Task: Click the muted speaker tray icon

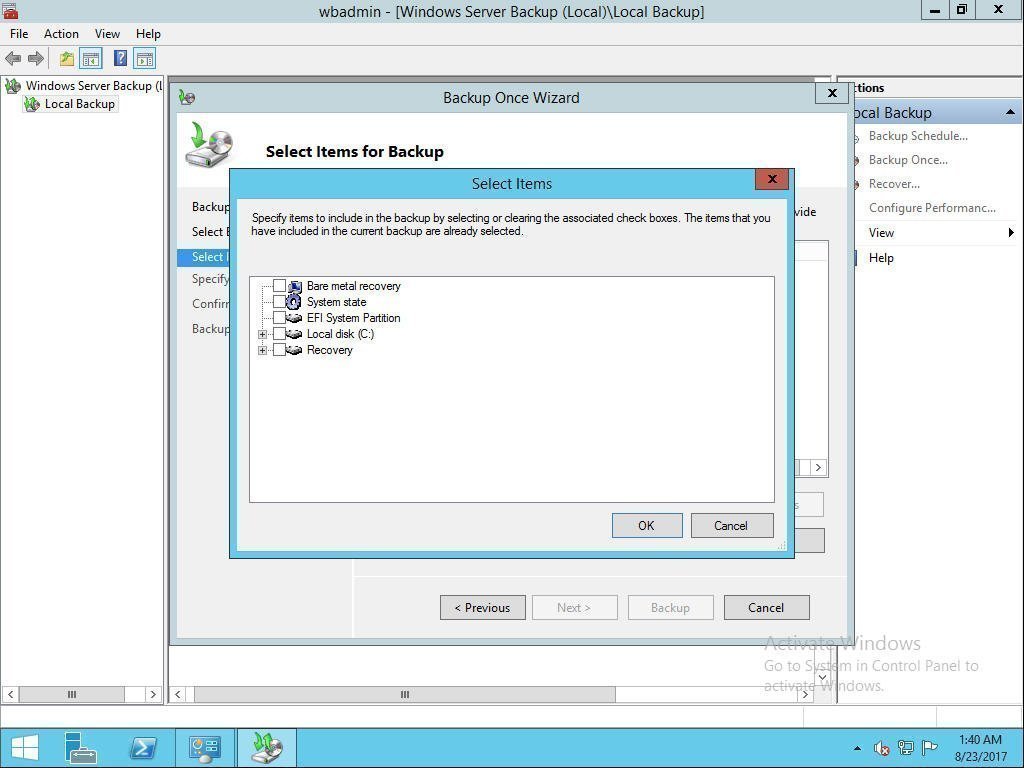Action: click(x=882, y=748)
